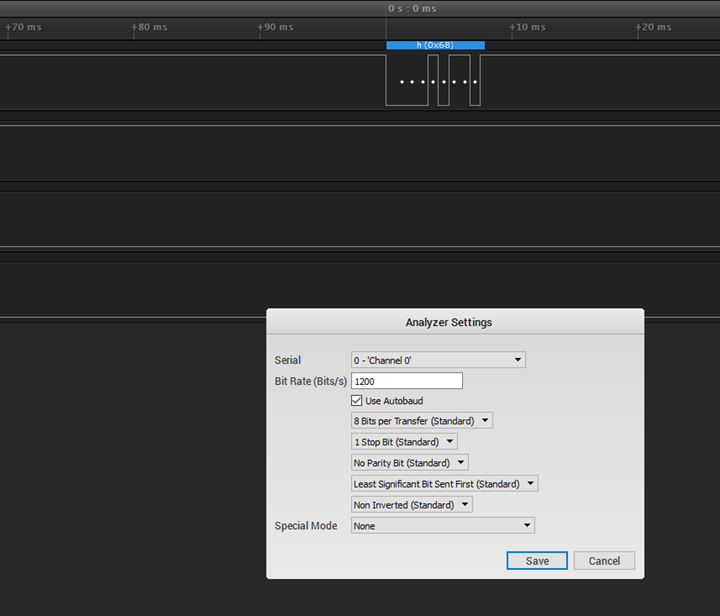Click the 0 s : 0 ms time header
The image size is (720, 616).
(412, 9)
